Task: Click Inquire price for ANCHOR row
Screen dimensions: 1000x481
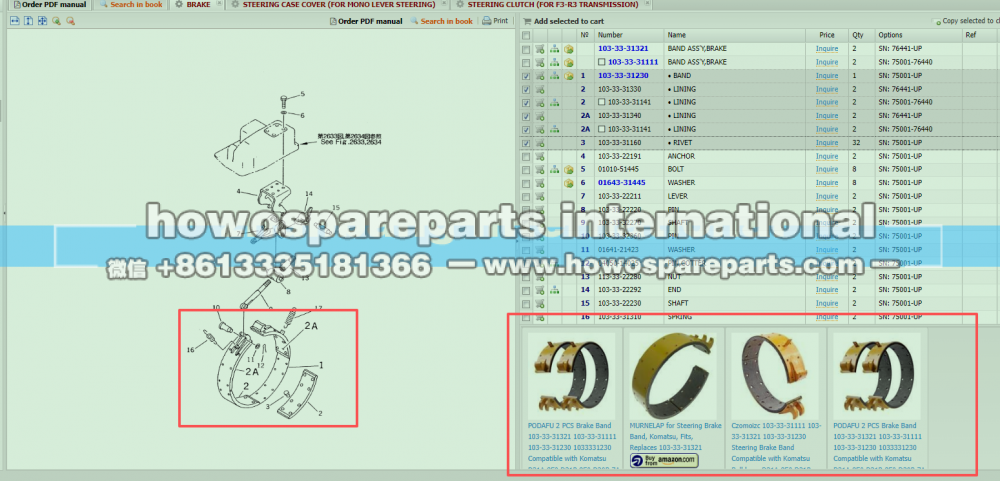Action: [x=827, y=156]
